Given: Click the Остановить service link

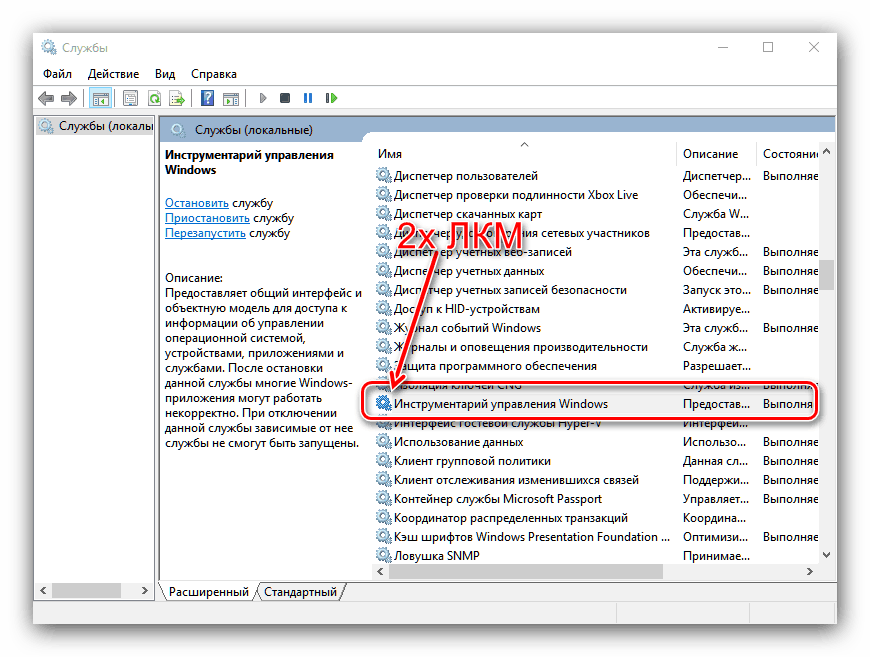Looking at the screenshot, I should point(196,203).
